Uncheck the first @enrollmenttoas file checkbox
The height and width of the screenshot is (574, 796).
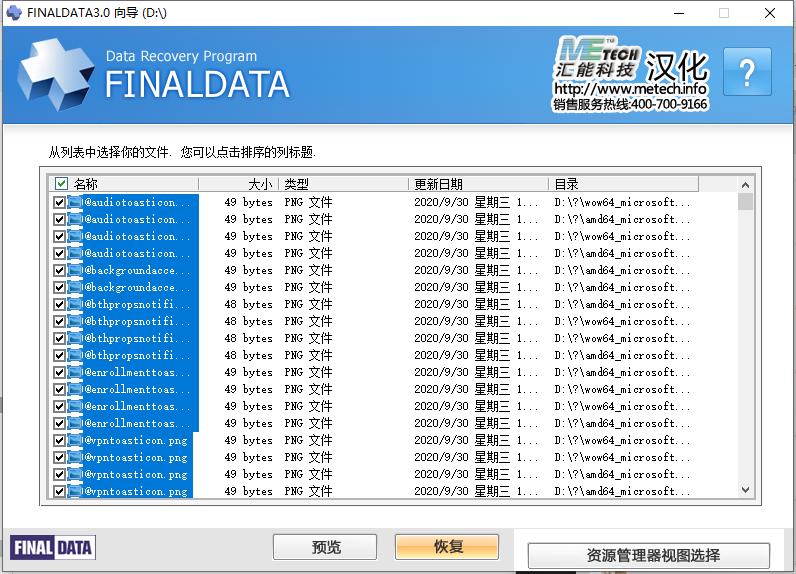point(59,372)
